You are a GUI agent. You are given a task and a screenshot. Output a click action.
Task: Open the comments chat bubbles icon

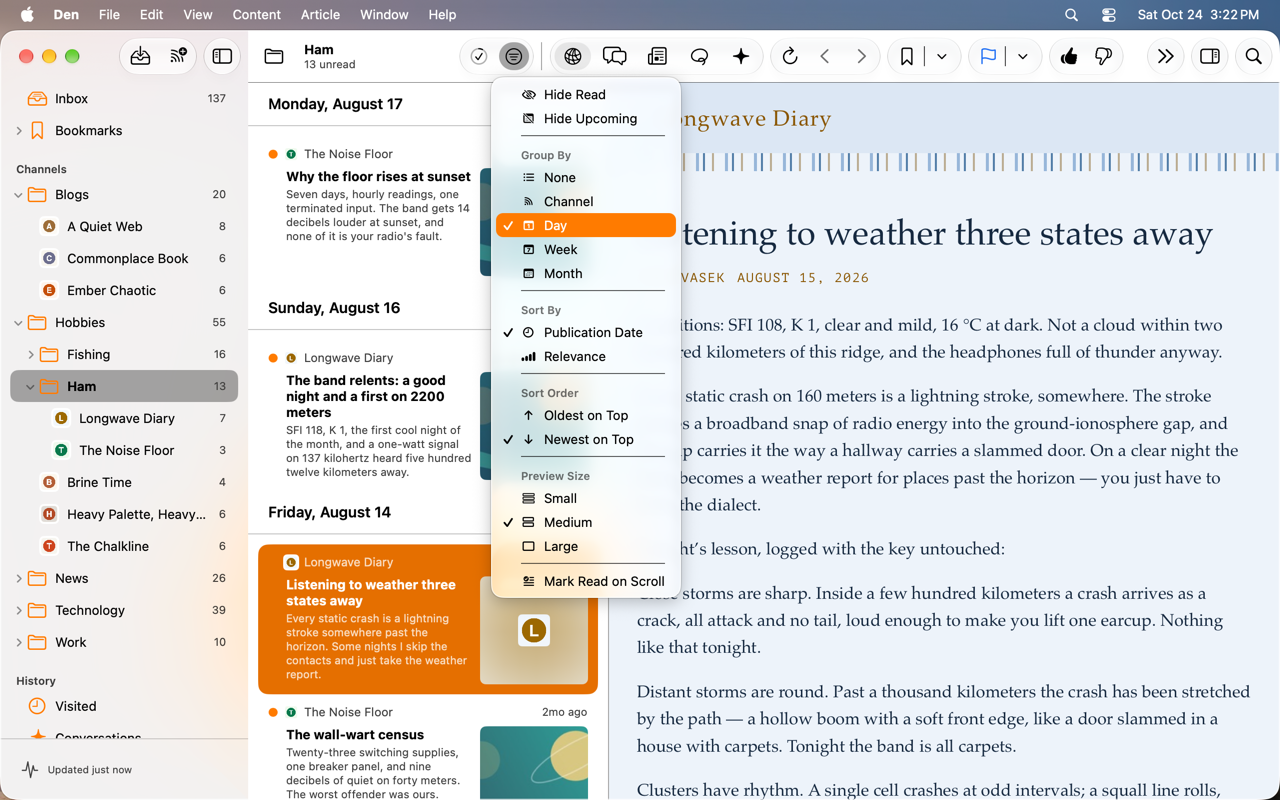click(615, 57)
